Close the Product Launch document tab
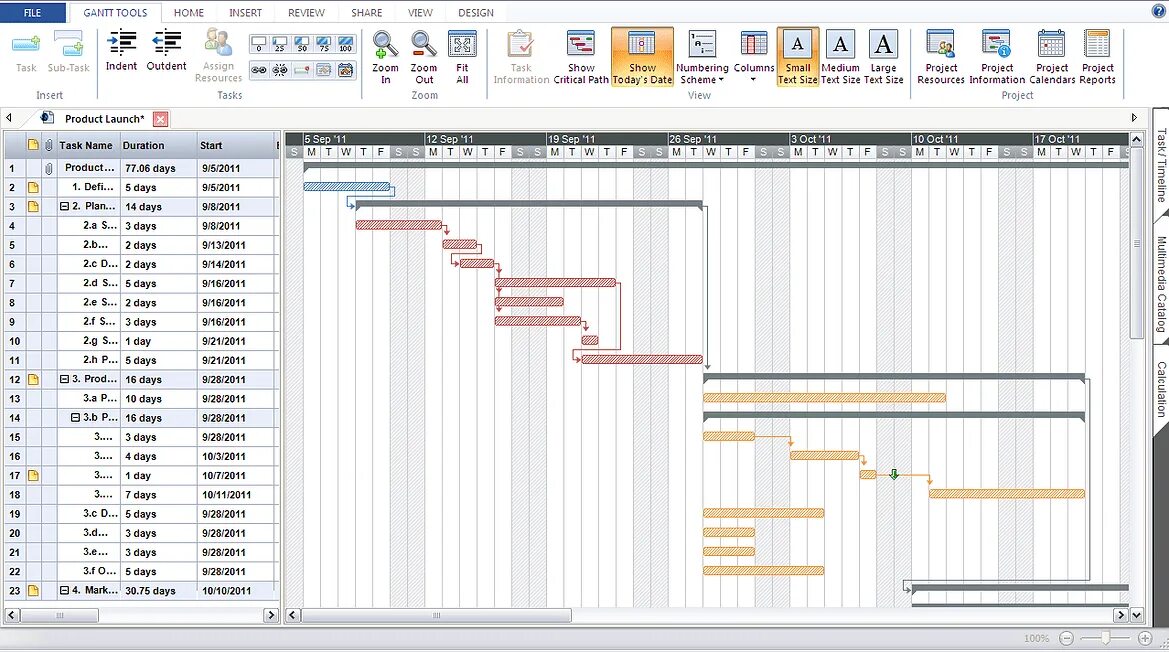The image size is (1169, 652). coord(160,119)
